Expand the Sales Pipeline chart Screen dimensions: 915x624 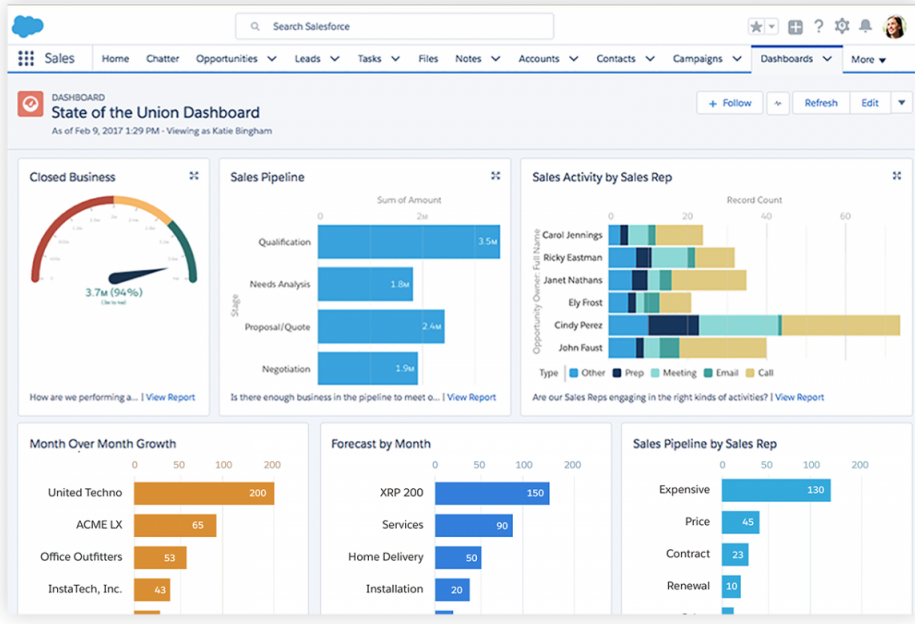coord(495,176)
